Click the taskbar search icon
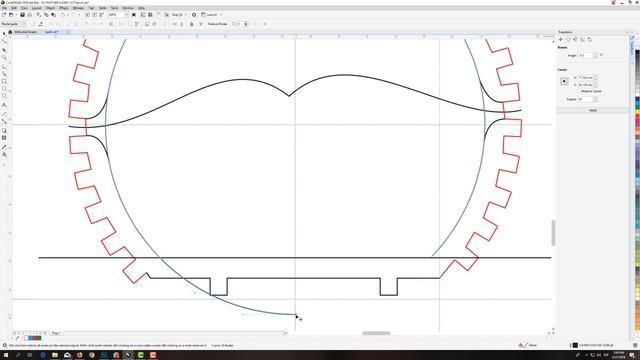Image resolution: width=640 pixels, height=360 pixels. 18,355
